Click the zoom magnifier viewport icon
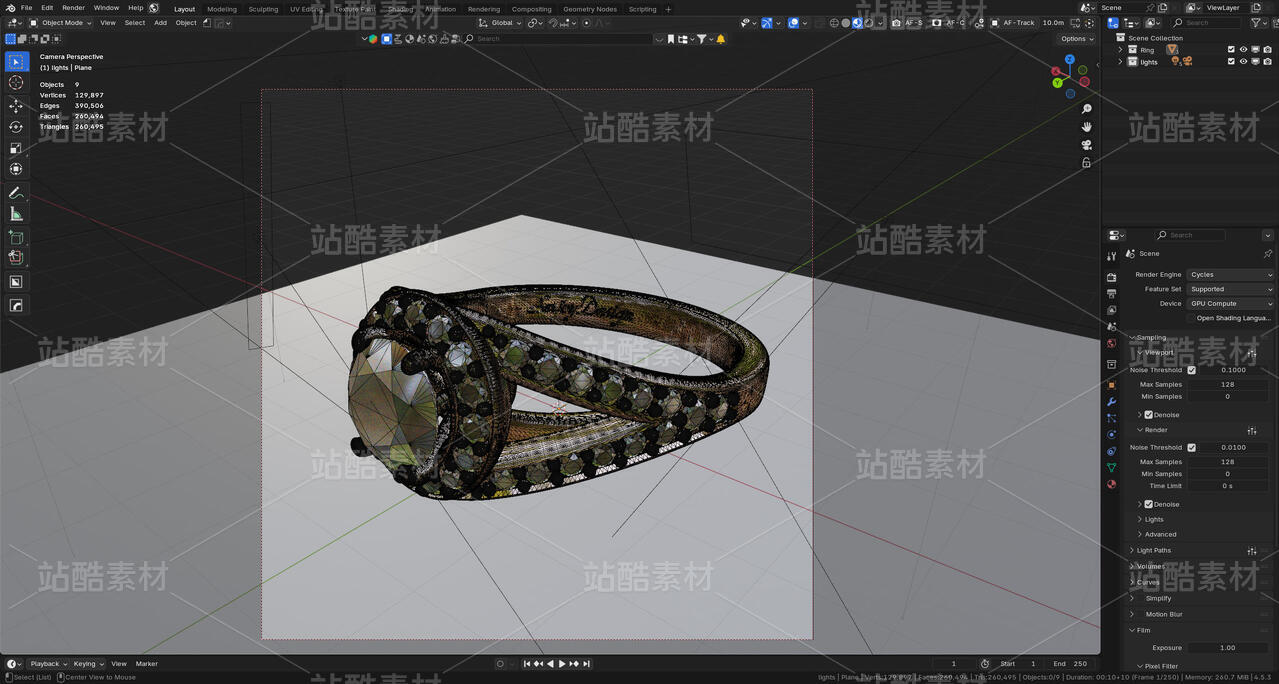The height and width of the screenshot is (684, 1279). coord(1086,109)
